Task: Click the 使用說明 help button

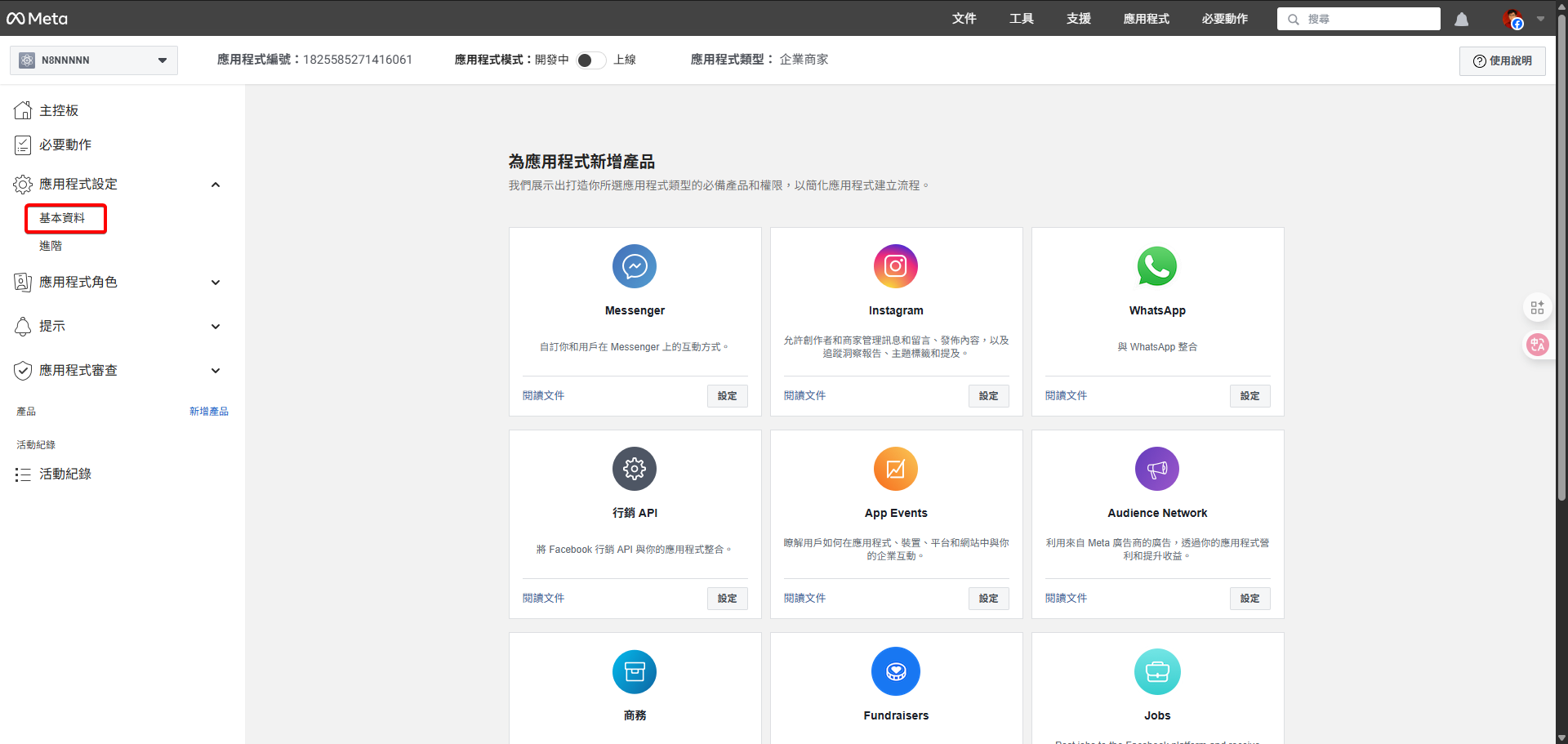Action: pos(1502,60)
